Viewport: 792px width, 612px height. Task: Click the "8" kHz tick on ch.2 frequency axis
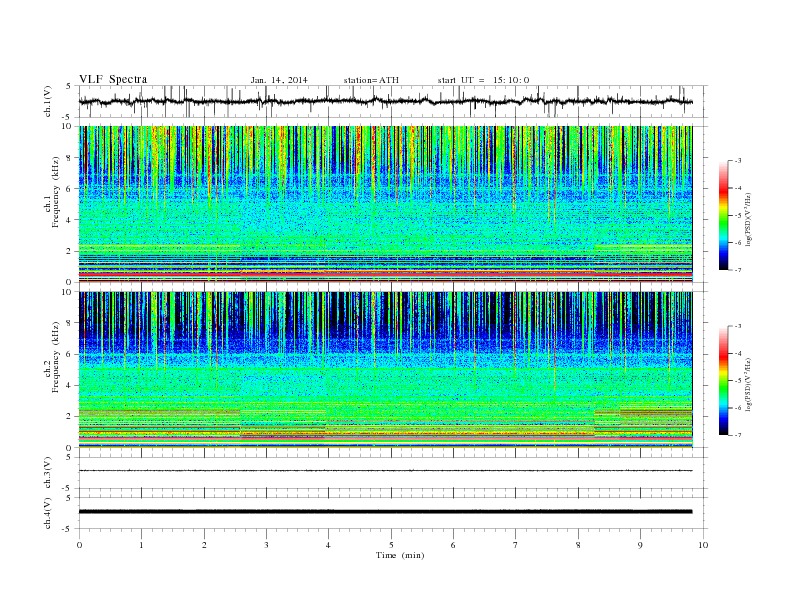[x=70, y=323]
